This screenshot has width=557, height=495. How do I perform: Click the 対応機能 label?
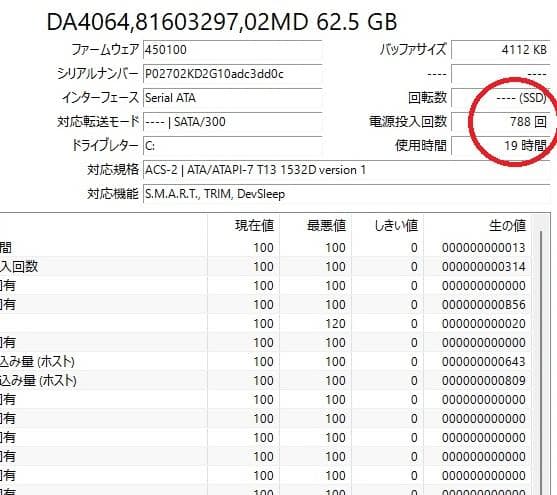pos(113,194)
